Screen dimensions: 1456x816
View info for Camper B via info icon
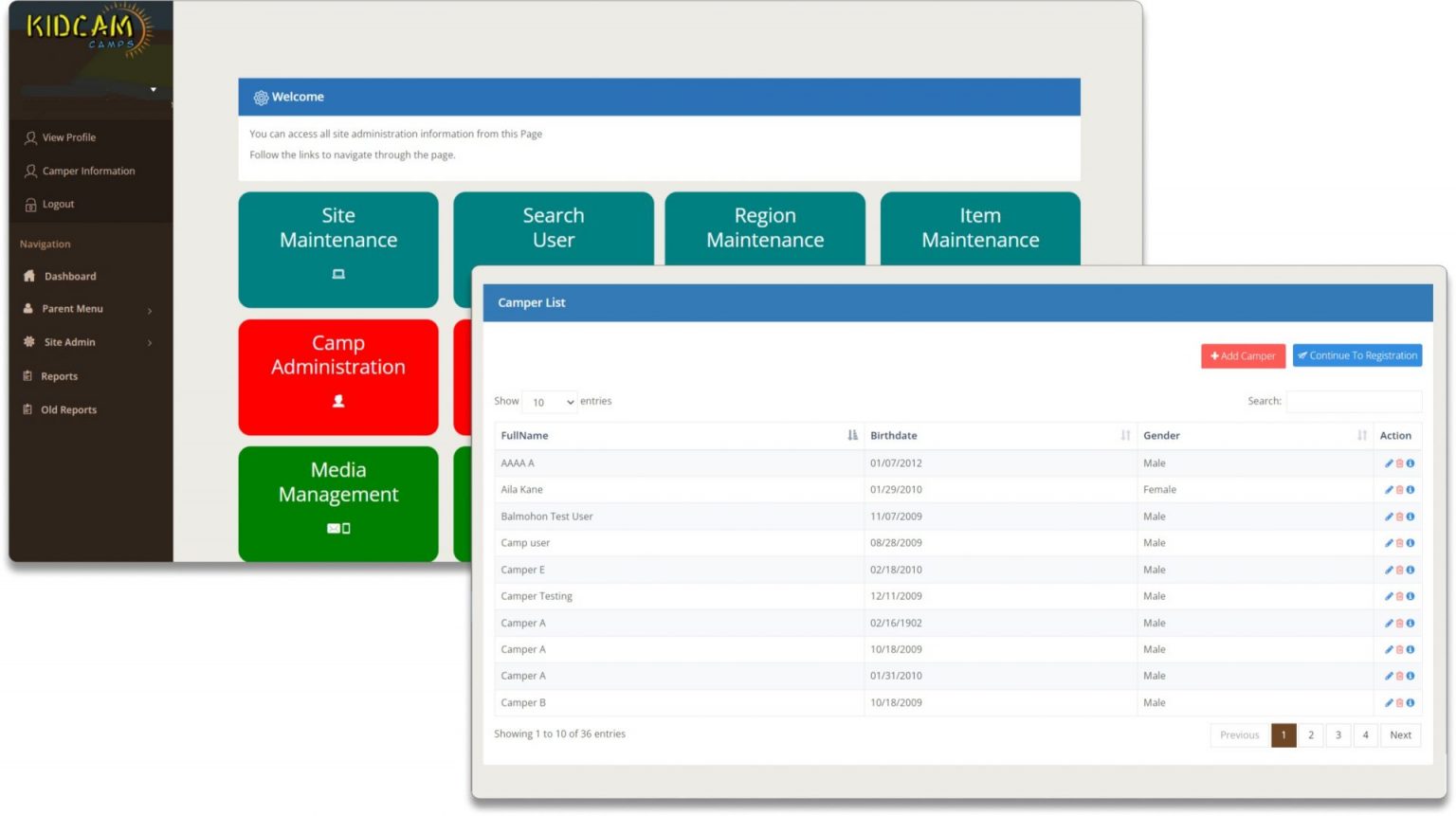click(x=1410, y=703)
